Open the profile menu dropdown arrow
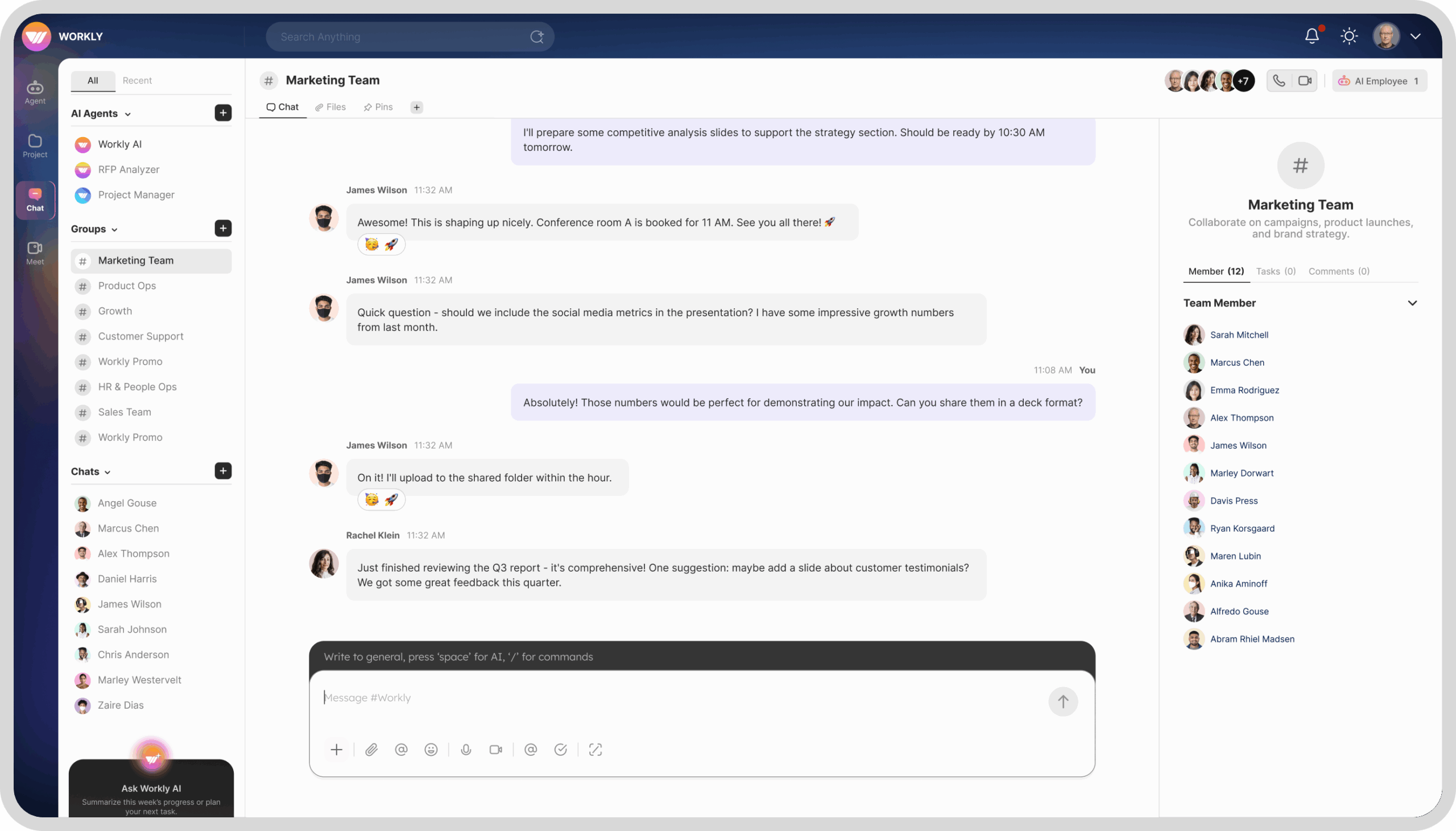The height and width of the screenshot is (831, 1456). (x=1416, y=36)
